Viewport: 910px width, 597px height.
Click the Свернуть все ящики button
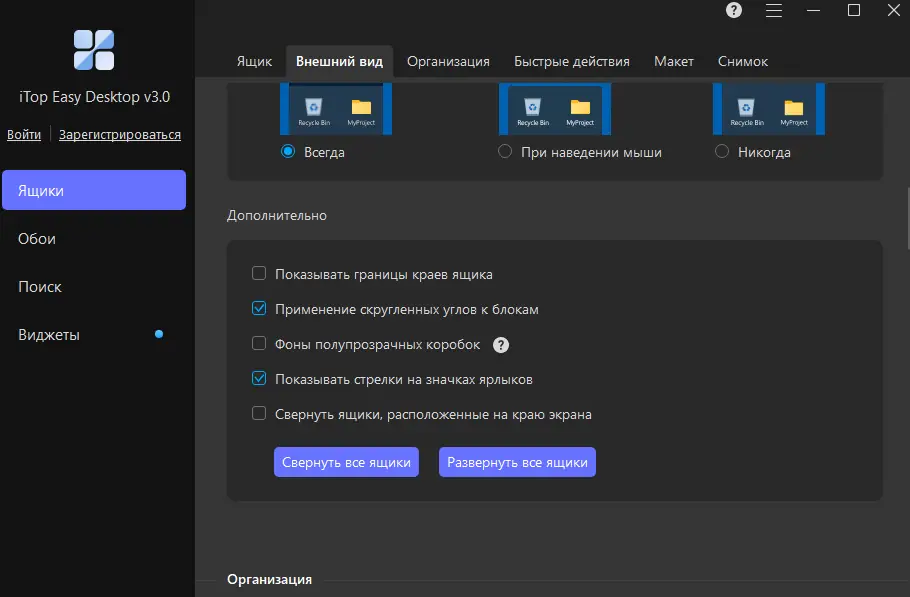[346, 462]
